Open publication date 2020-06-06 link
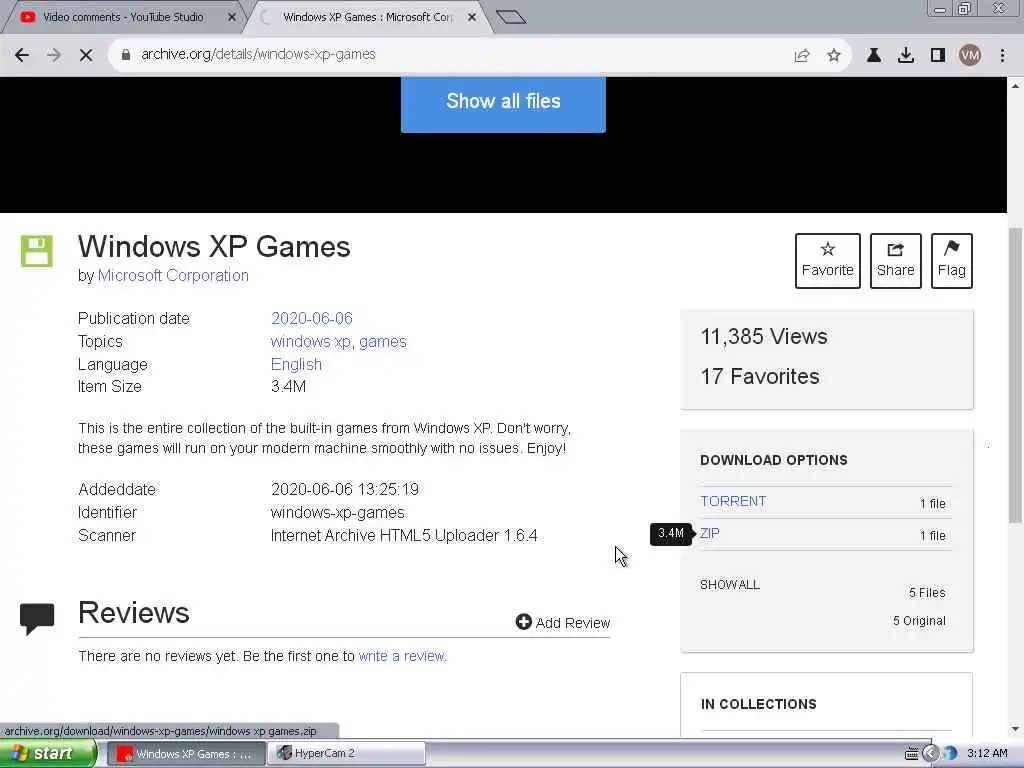This screenshot has height=768, width=1024. point(312,319)
